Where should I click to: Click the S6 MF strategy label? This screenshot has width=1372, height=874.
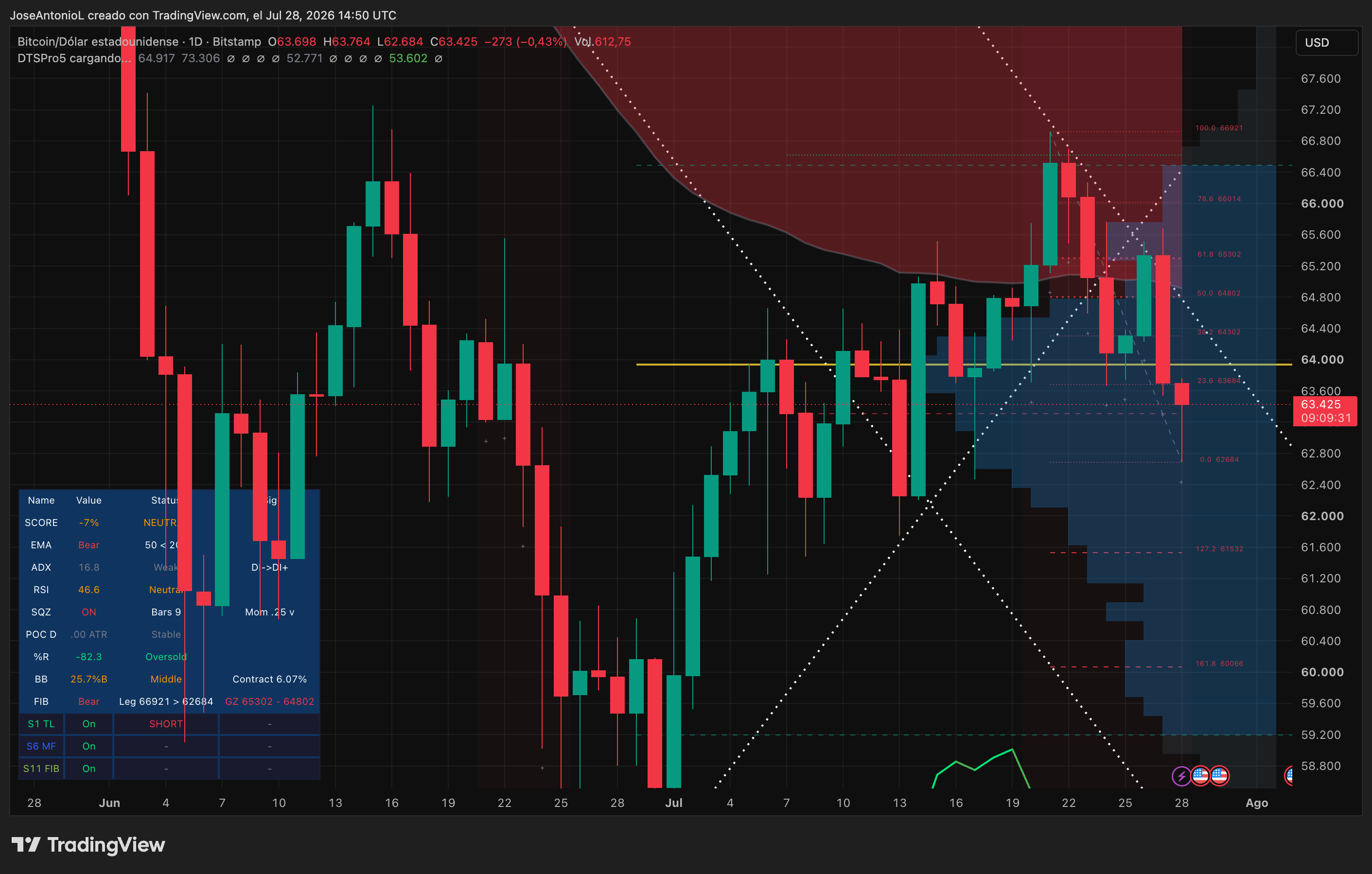[41, 746]
